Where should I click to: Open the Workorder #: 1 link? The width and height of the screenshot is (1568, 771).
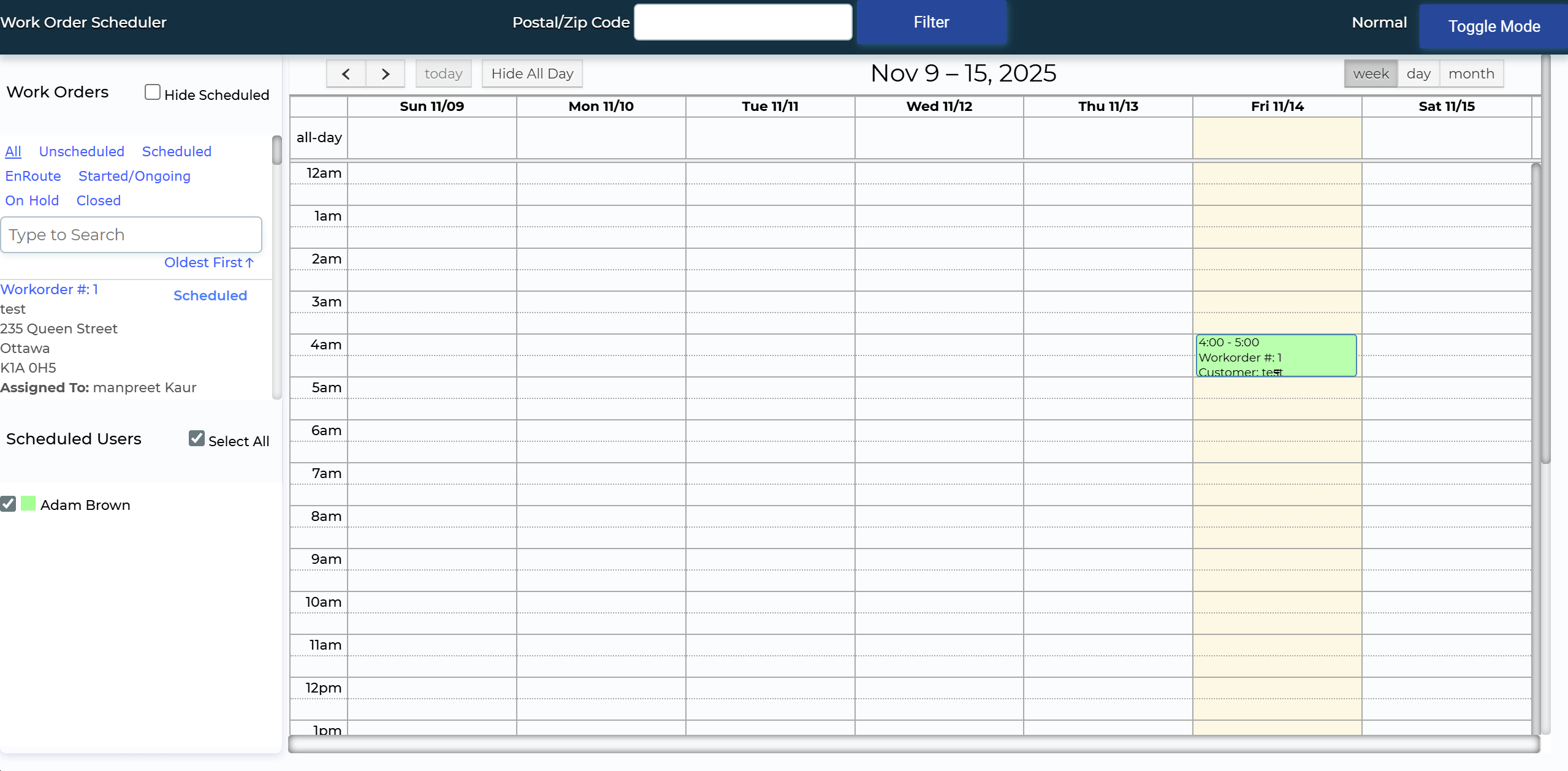click(x=49, y=289)
